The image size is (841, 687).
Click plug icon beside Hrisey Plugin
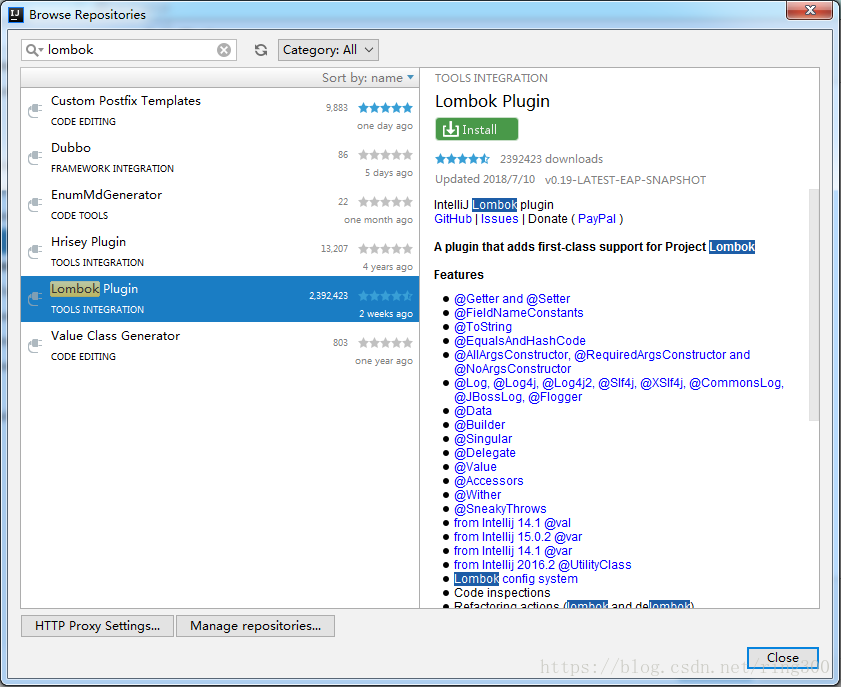click(x=35, y=252)
